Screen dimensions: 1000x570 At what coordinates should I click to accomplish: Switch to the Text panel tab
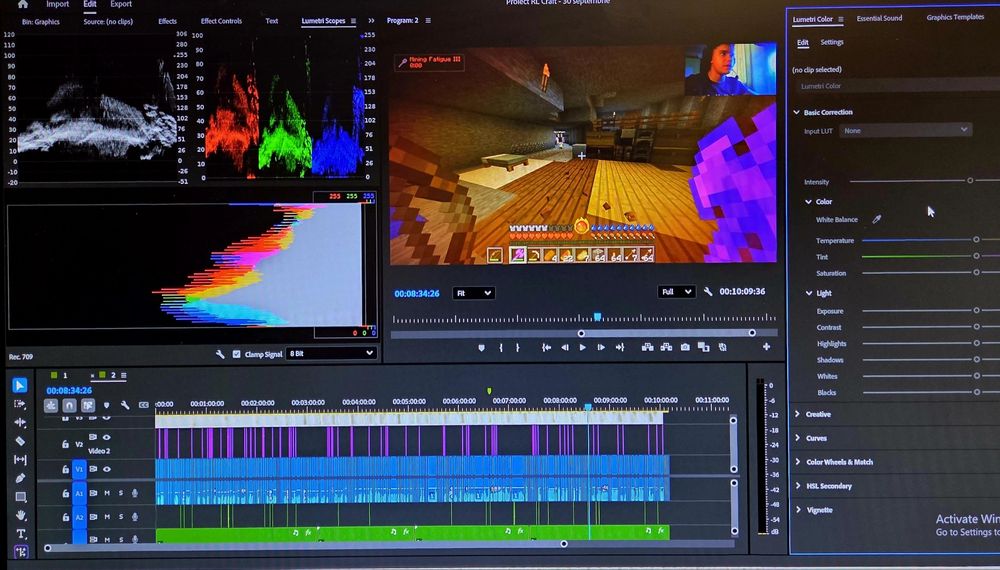coord(272,21)
